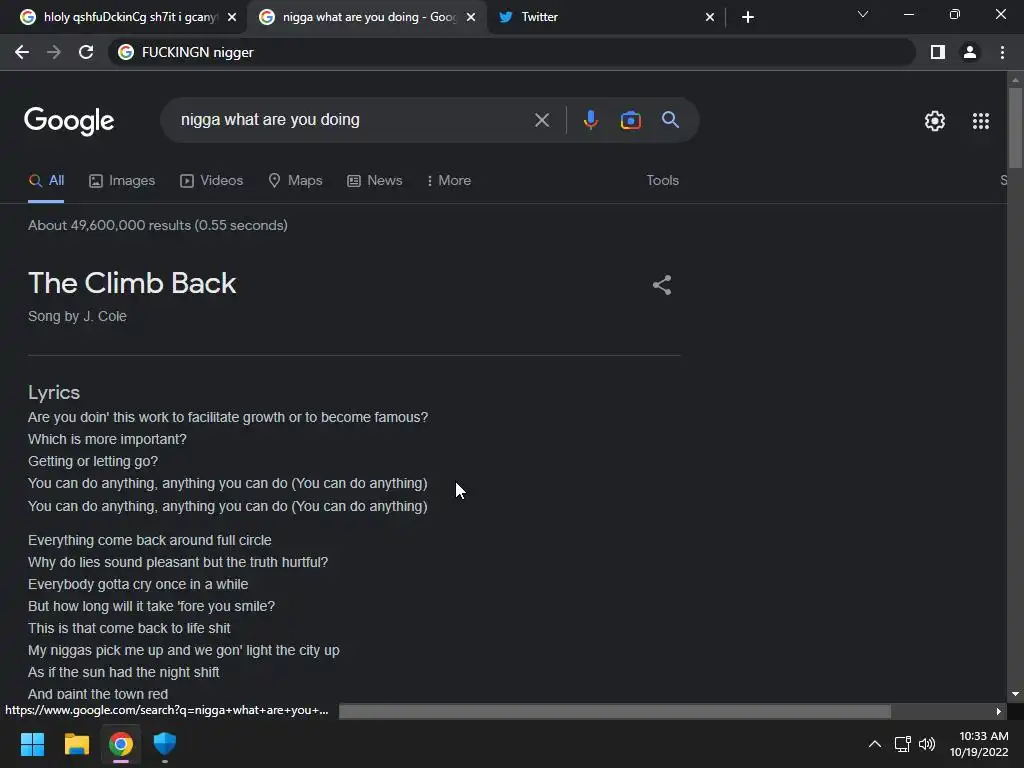Open a new browser tab
The height and width of the screenshot is (768, 1024).
point(748,17)
